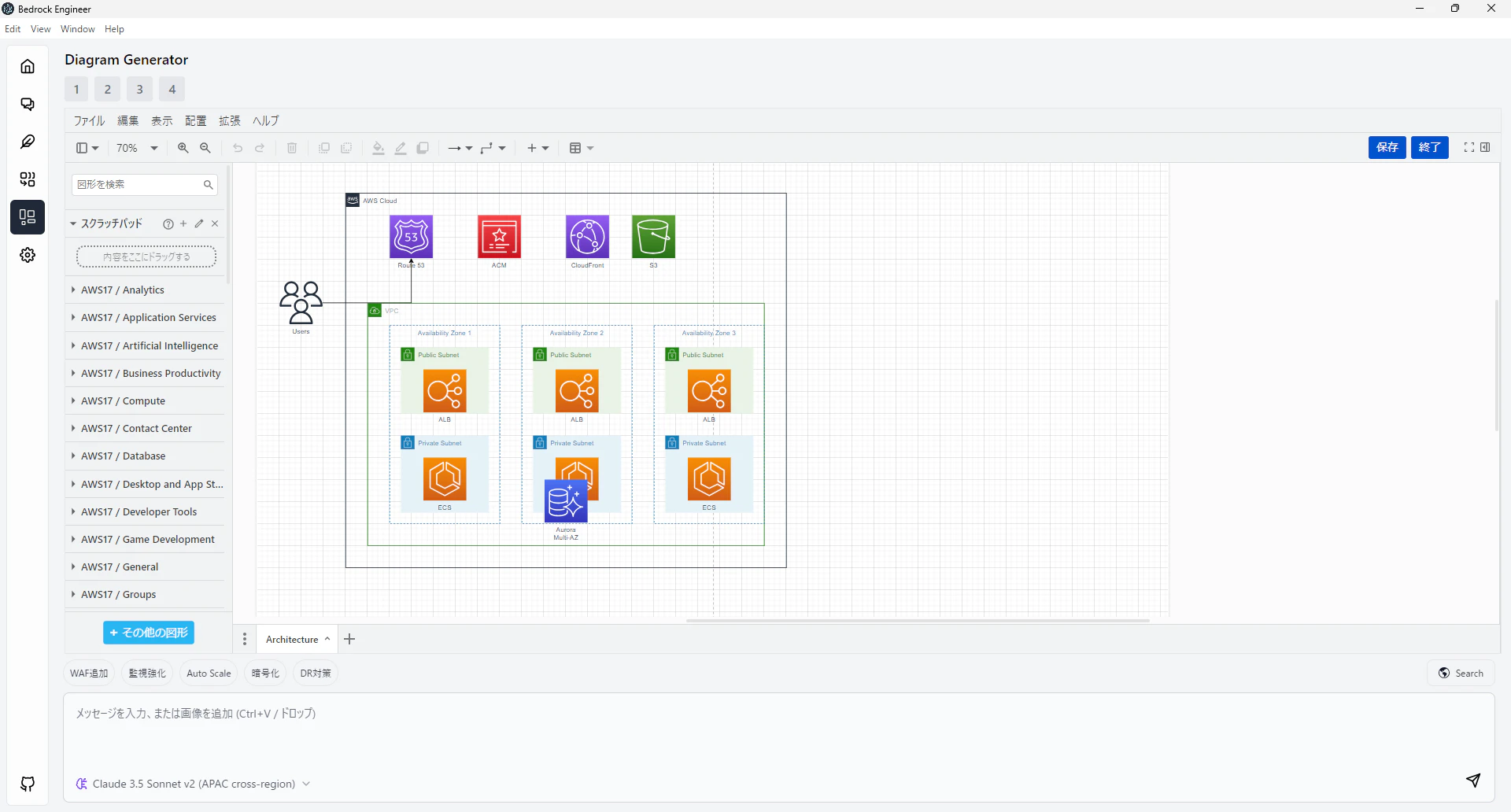Open the 配置 menu

point(196,121)
